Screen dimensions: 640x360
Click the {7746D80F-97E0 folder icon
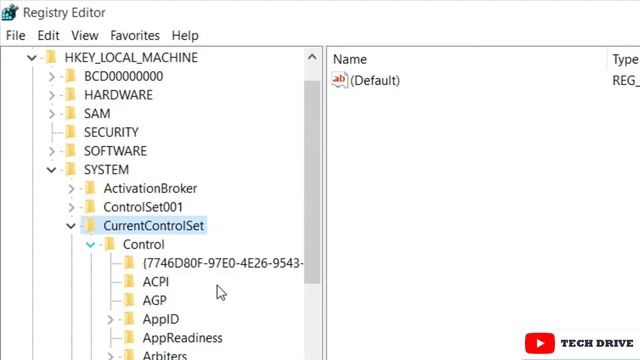coord(129,263)
